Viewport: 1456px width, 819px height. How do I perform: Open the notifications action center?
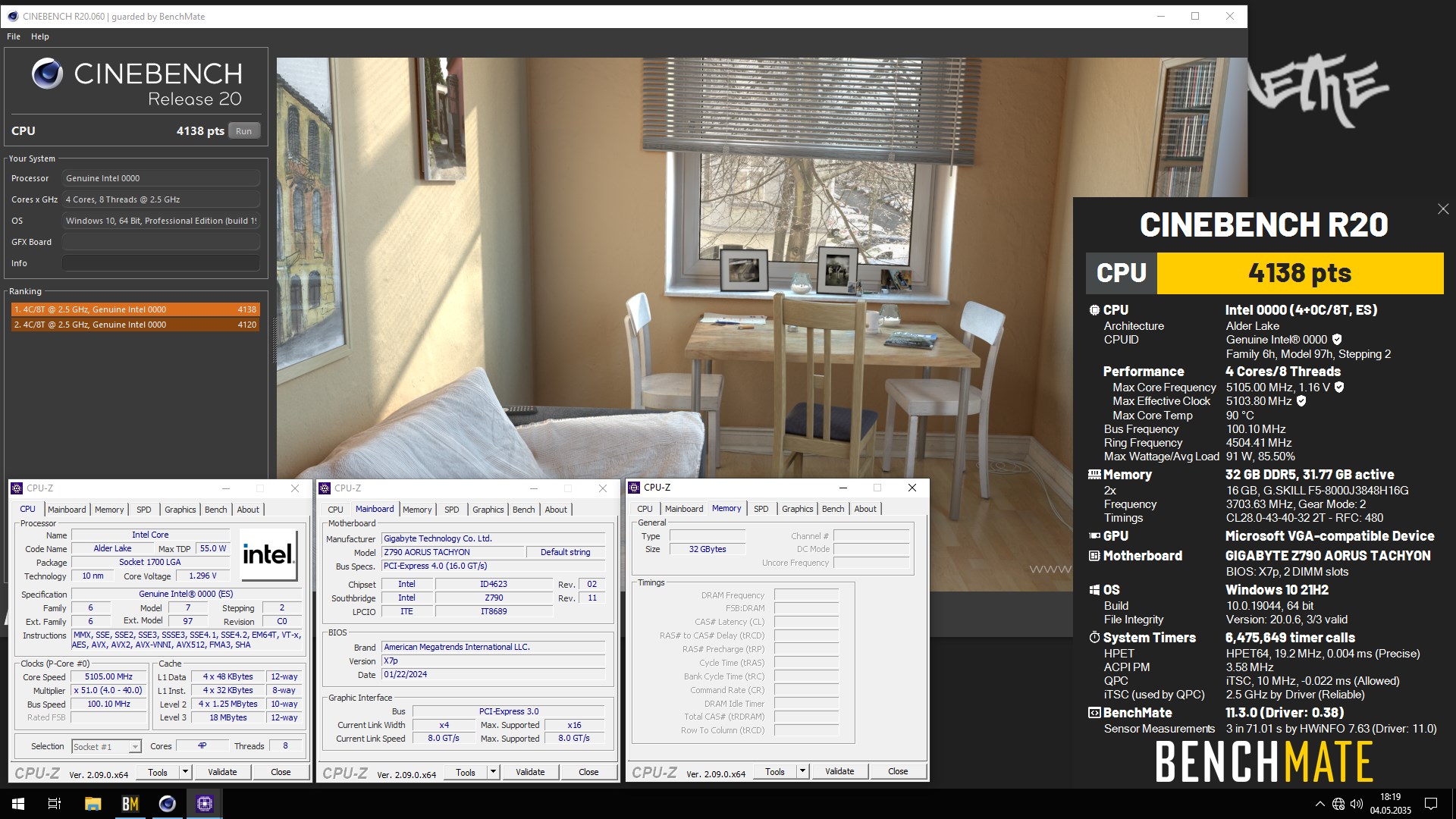pos(1431,804)
